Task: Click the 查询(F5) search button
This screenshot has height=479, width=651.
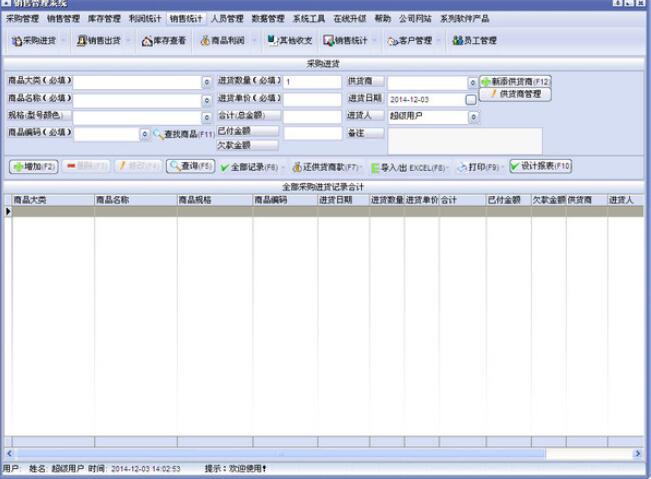Action: (x=191, y=166)
